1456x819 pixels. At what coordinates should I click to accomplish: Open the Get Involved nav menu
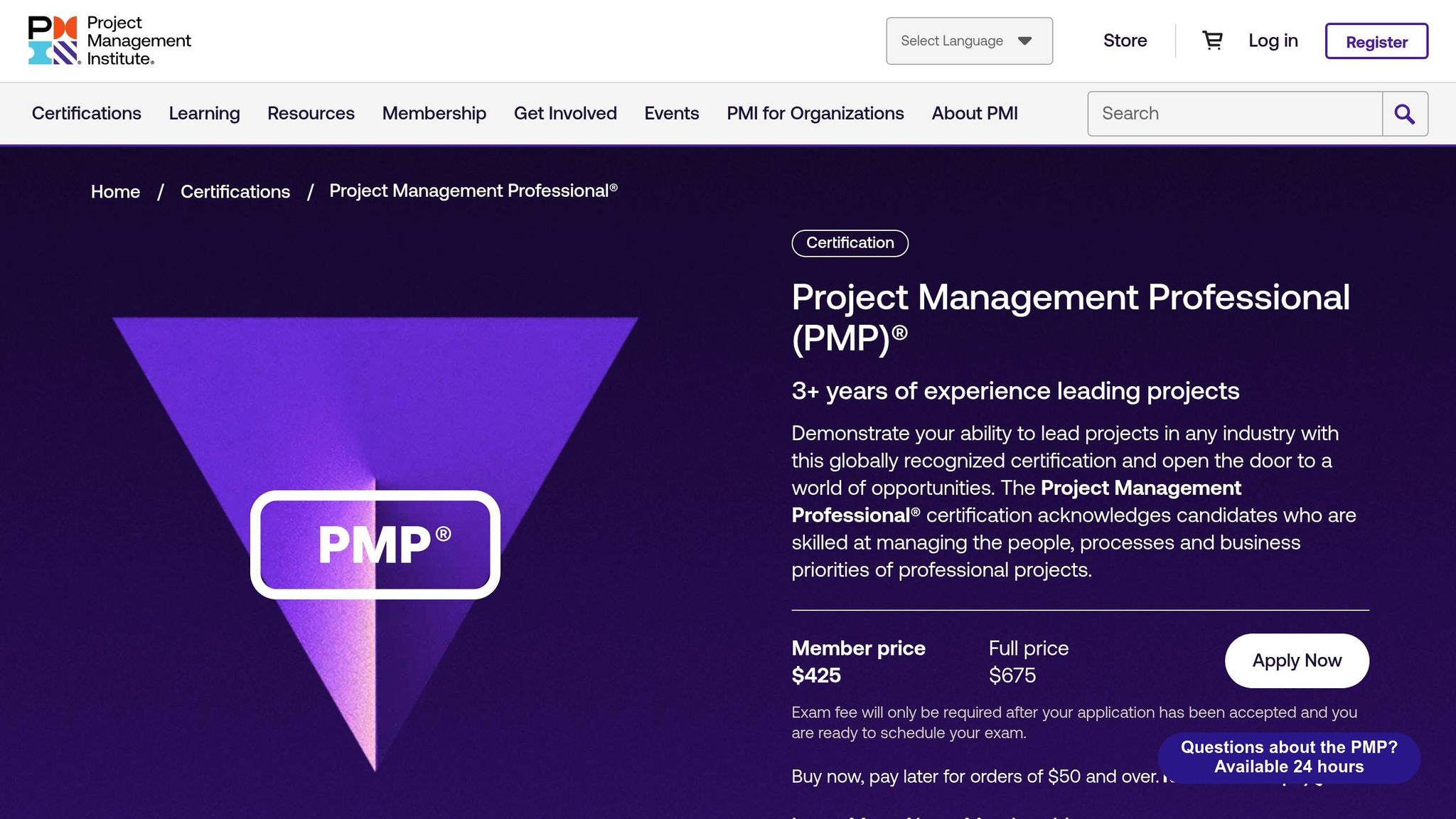pyautogui.click(x=565, y=113)
